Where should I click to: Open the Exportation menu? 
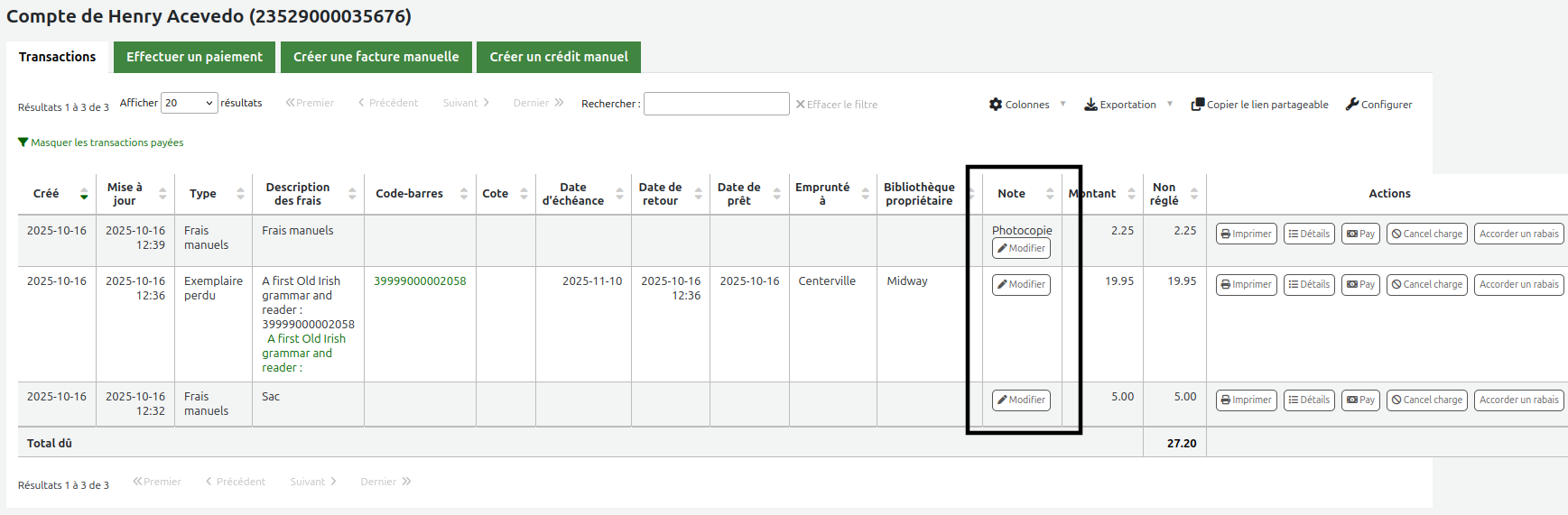1127,105
